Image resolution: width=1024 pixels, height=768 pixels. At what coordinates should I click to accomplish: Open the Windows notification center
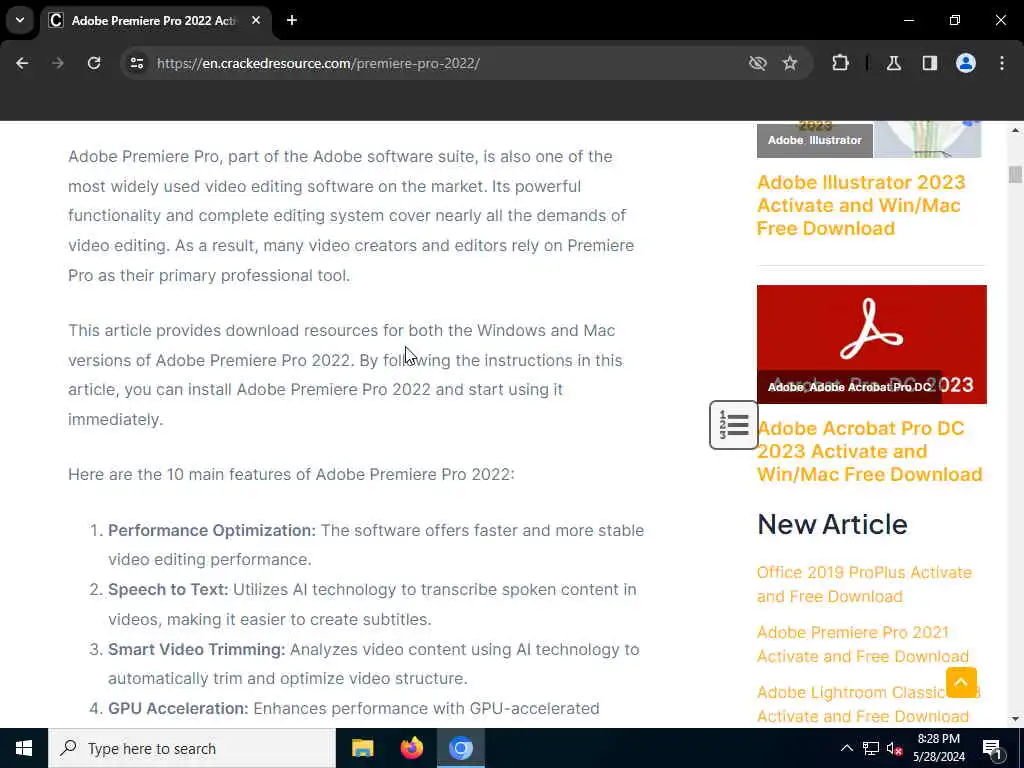click(x=992, y=748)
